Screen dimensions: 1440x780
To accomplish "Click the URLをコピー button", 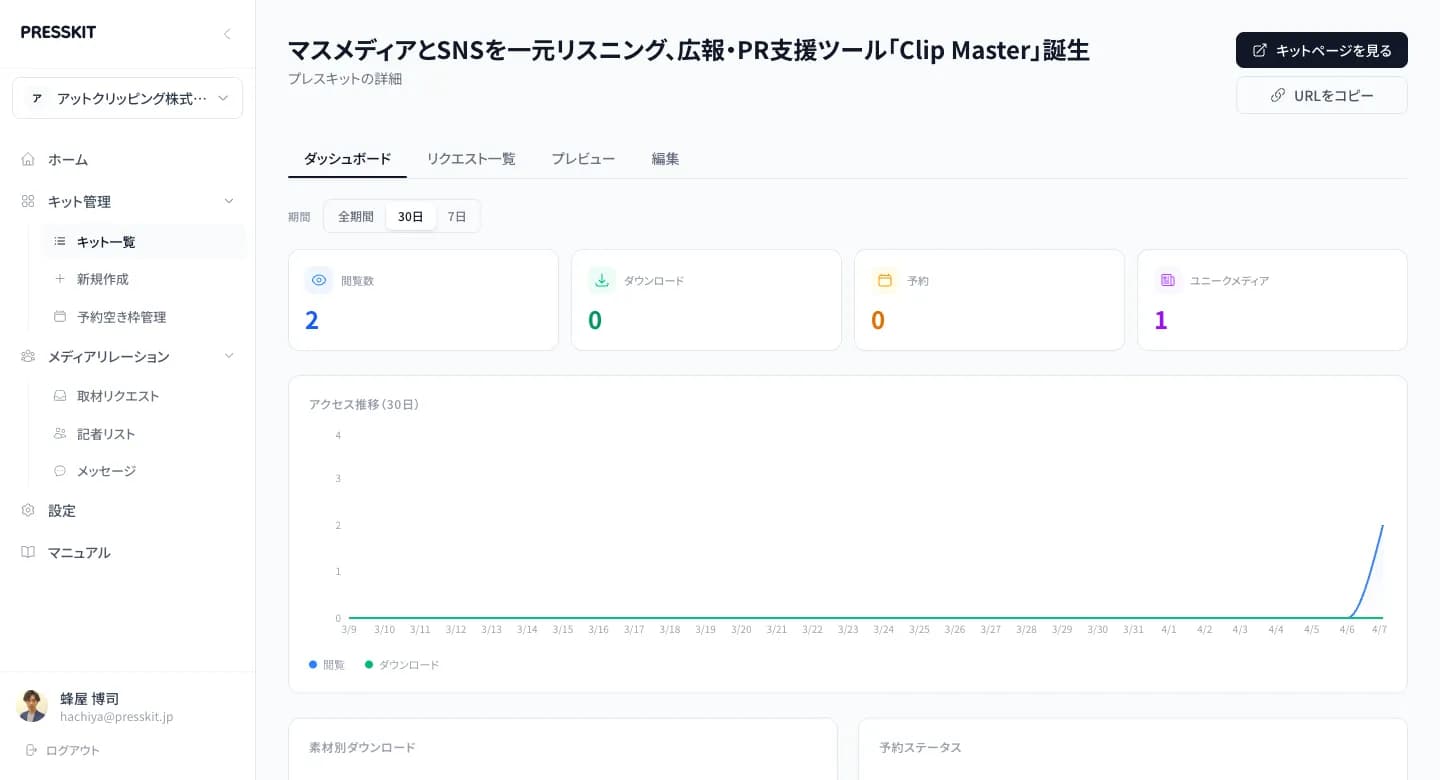I will (x=1322, y=96).
